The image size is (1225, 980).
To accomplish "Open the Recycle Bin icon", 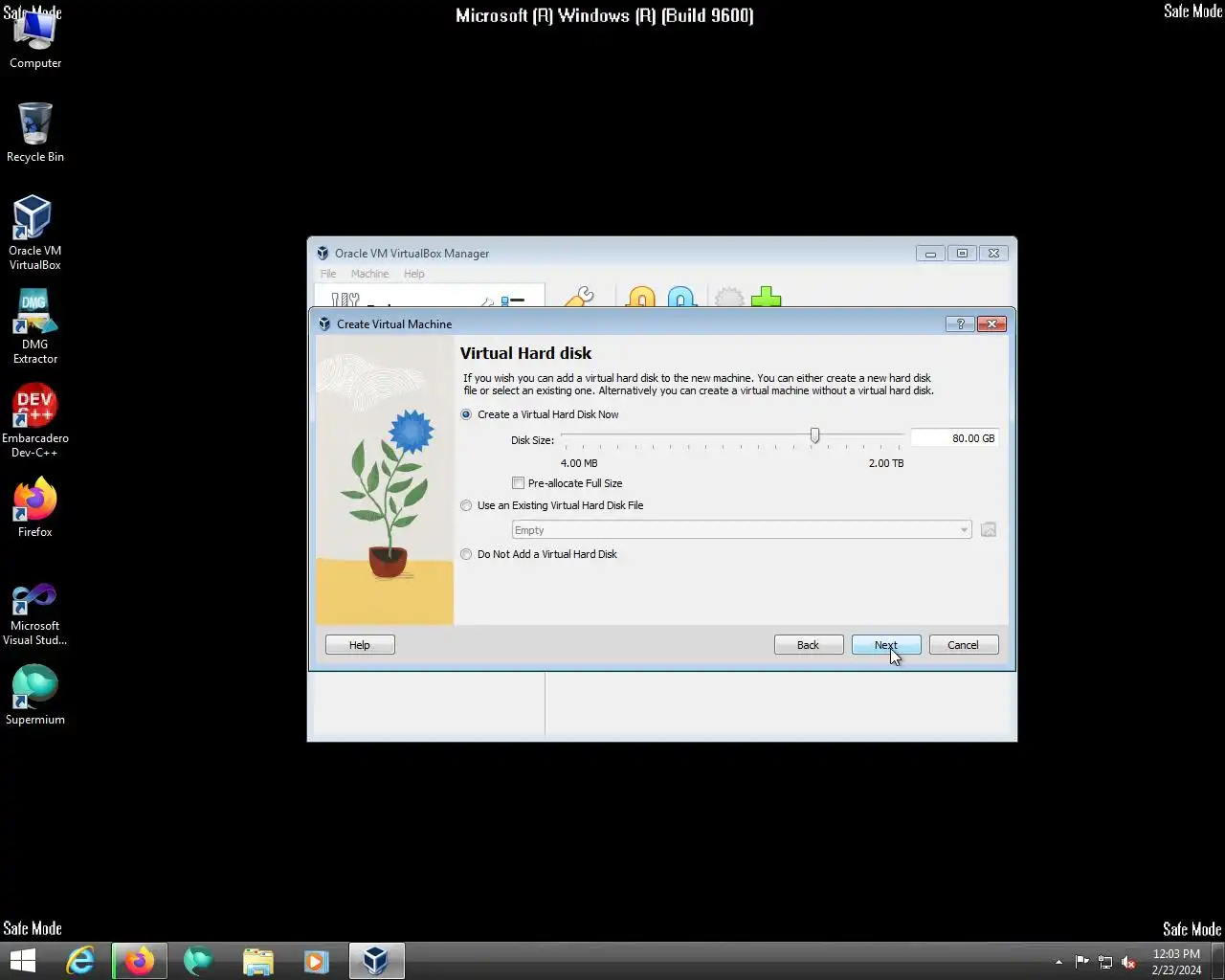I will [x=35, y=132].
